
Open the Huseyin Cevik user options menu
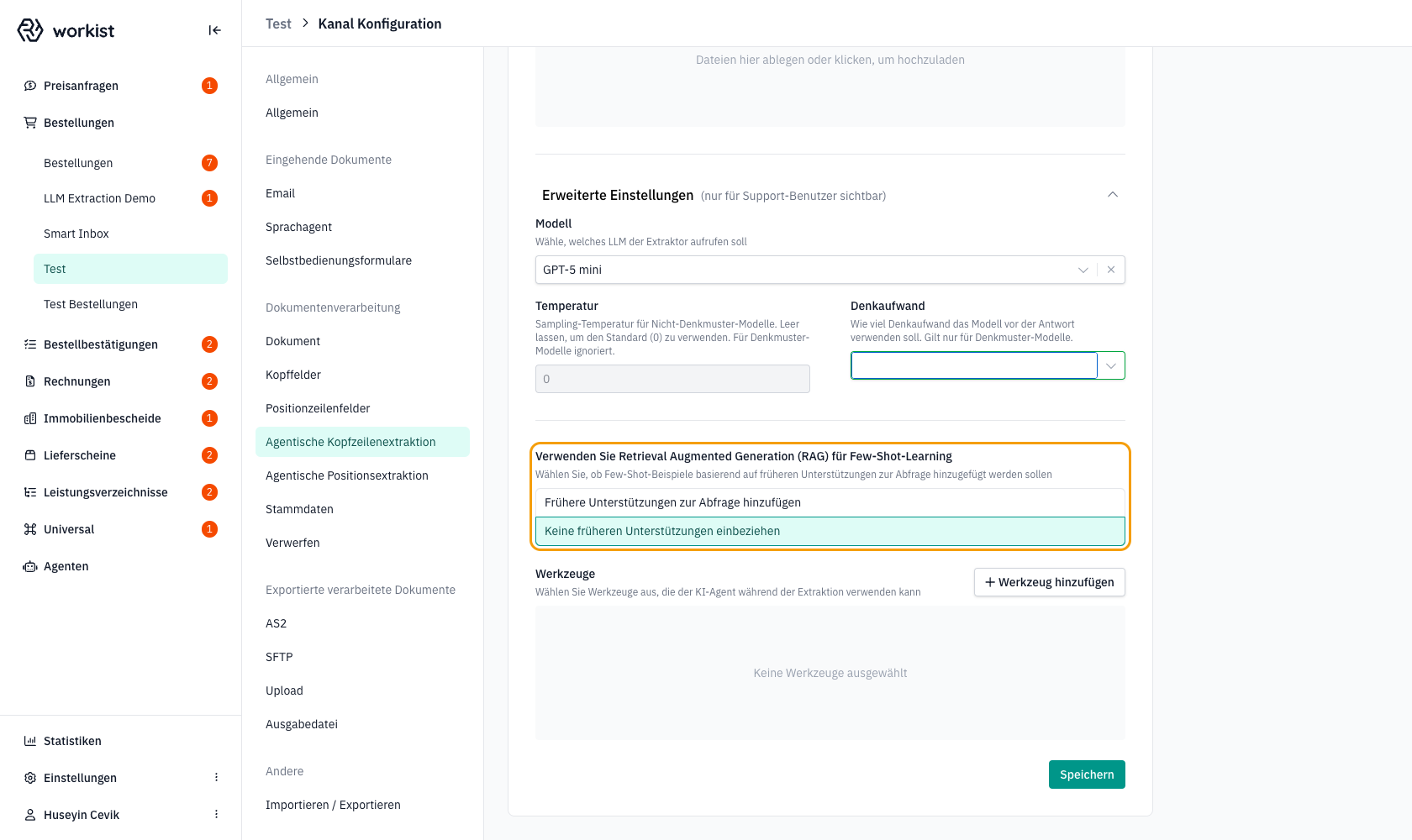pos(216,815)
